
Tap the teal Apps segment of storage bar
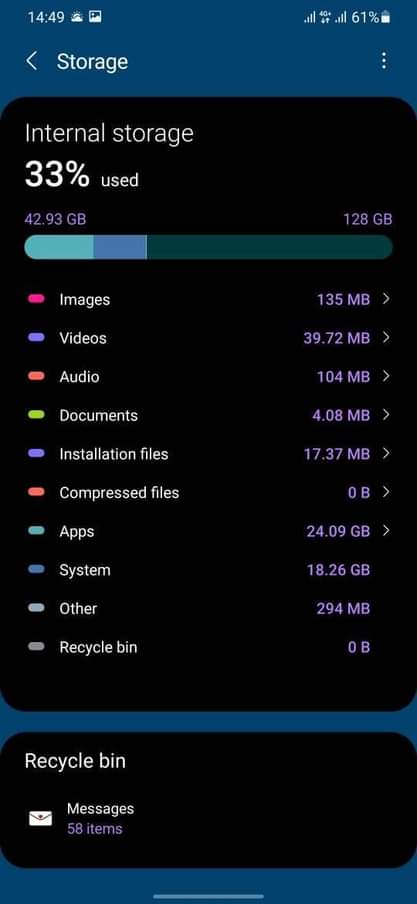59,247
